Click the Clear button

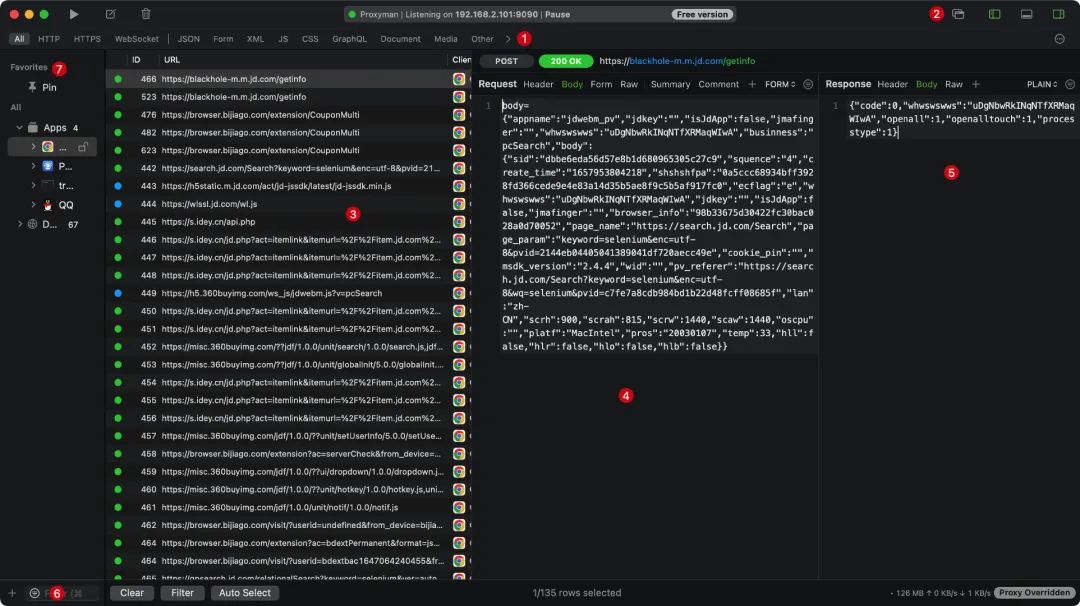click(132, 593)
